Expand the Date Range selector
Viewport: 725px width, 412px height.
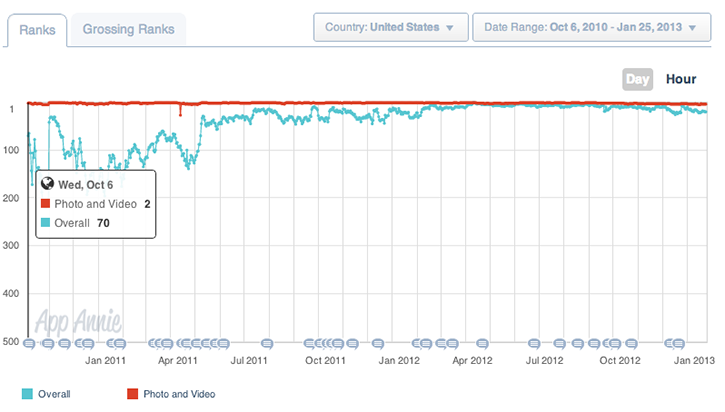coord(591,27)
